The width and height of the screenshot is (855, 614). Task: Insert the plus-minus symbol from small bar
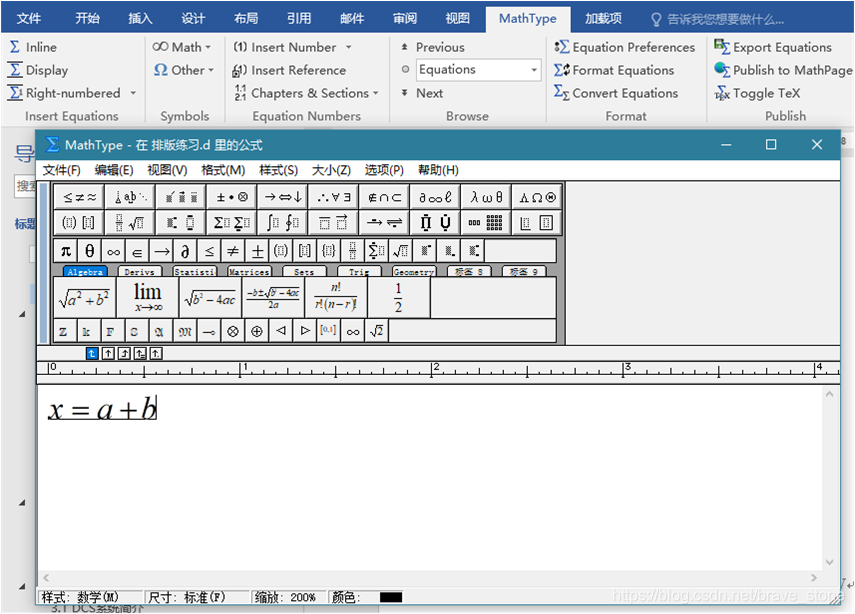point(257,251)
